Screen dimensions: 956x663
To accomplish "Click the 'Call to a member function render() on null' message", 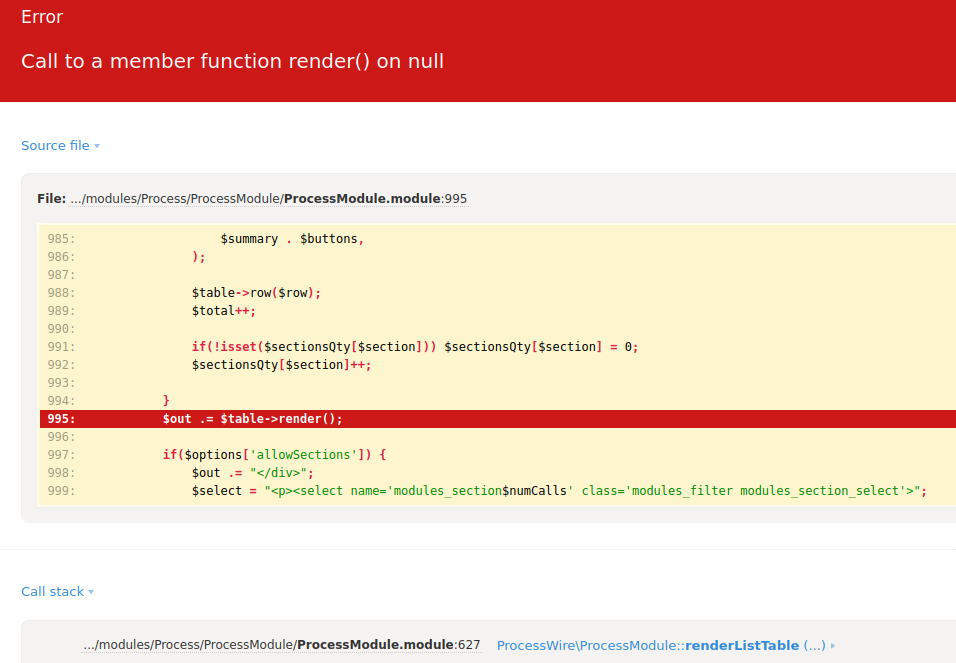I will (232, 61).
